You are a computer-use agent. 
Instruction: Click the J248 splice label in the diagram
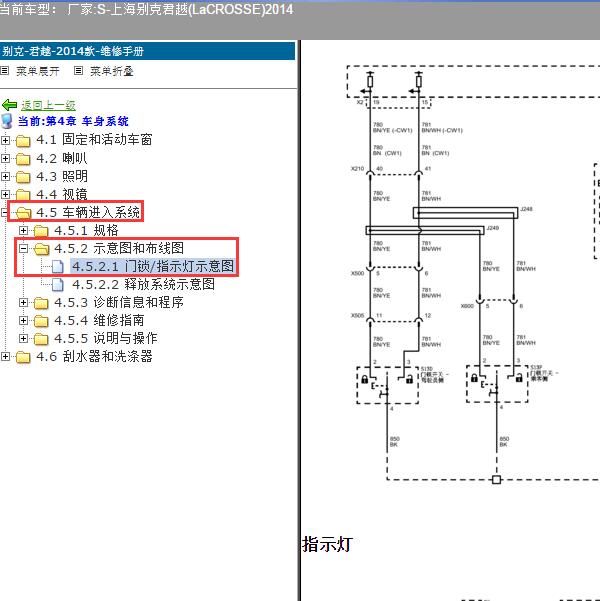pos(526,209)
